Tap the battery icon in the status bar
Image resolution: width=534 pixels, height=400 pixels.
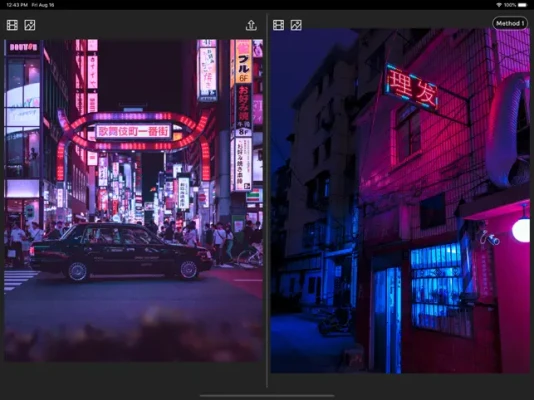(x=522, y=5)
